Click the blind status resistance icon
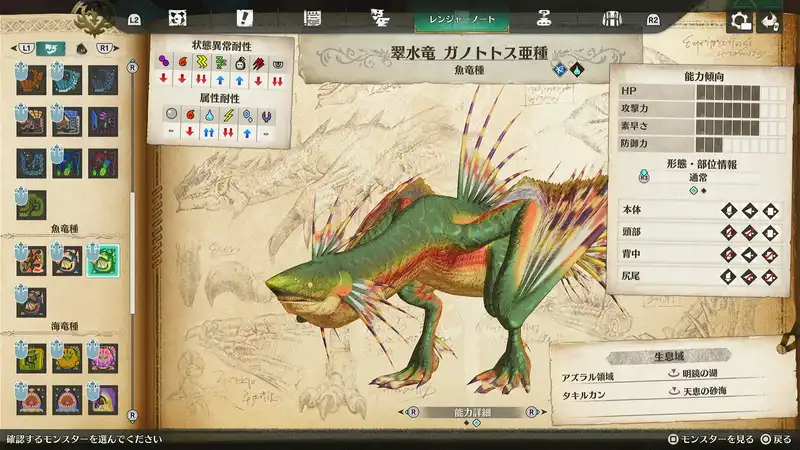The height and width of the screenshot is (450, 800). click(x=278, y=63)
